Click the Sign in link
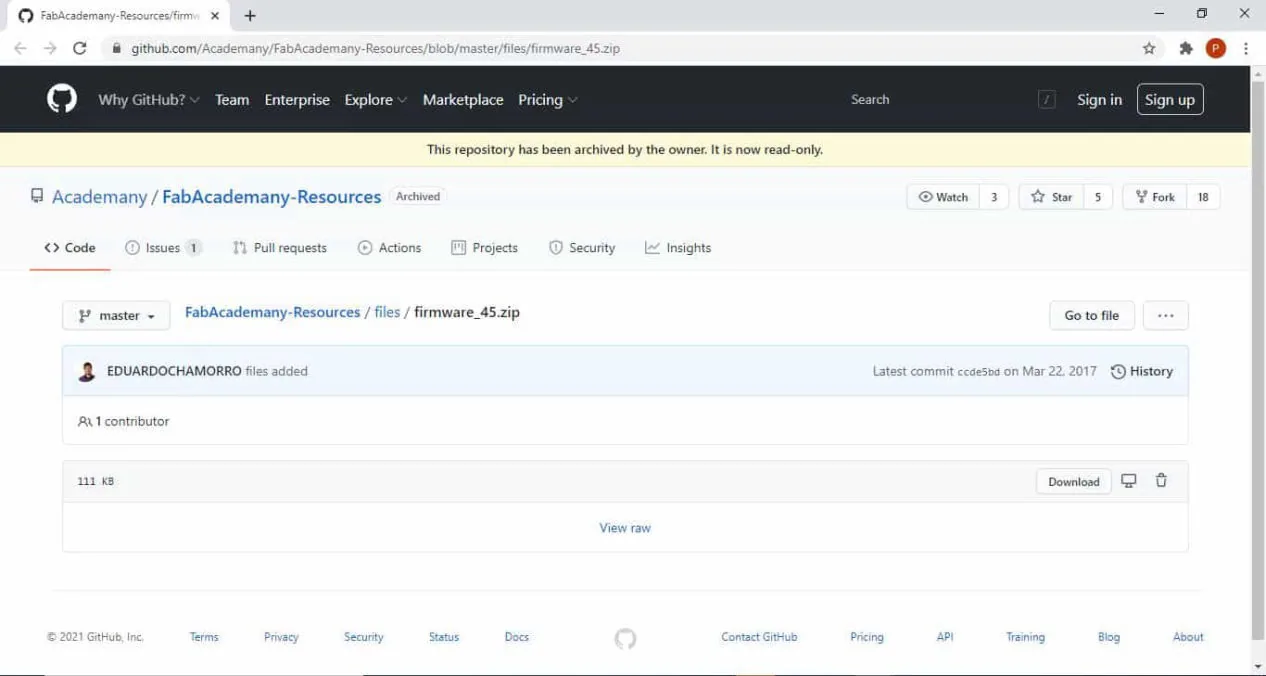This screenshot has height=676, width=1266. click(1099, 100)
